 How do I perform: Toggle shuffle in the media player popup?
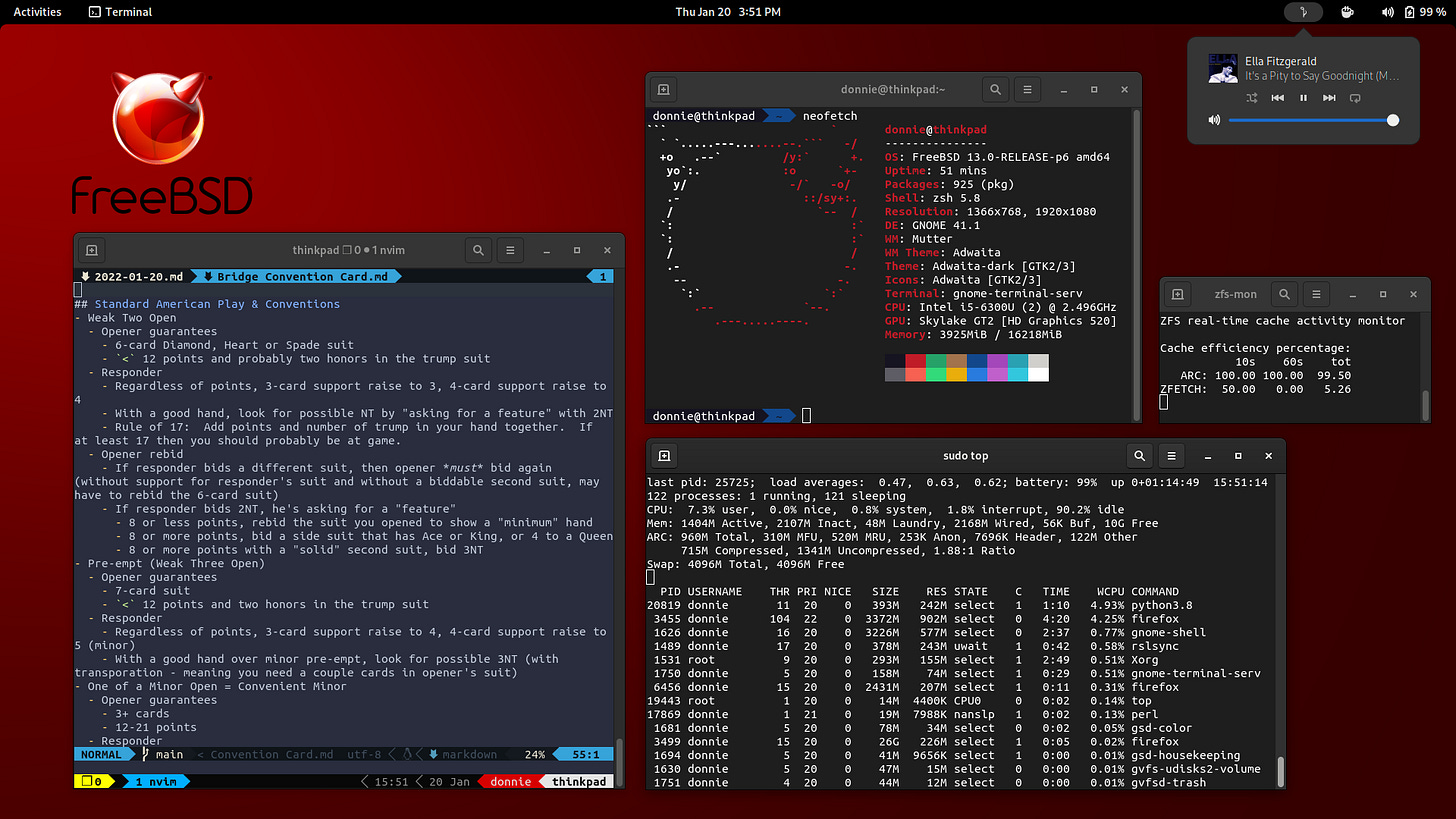[1251, 98]
